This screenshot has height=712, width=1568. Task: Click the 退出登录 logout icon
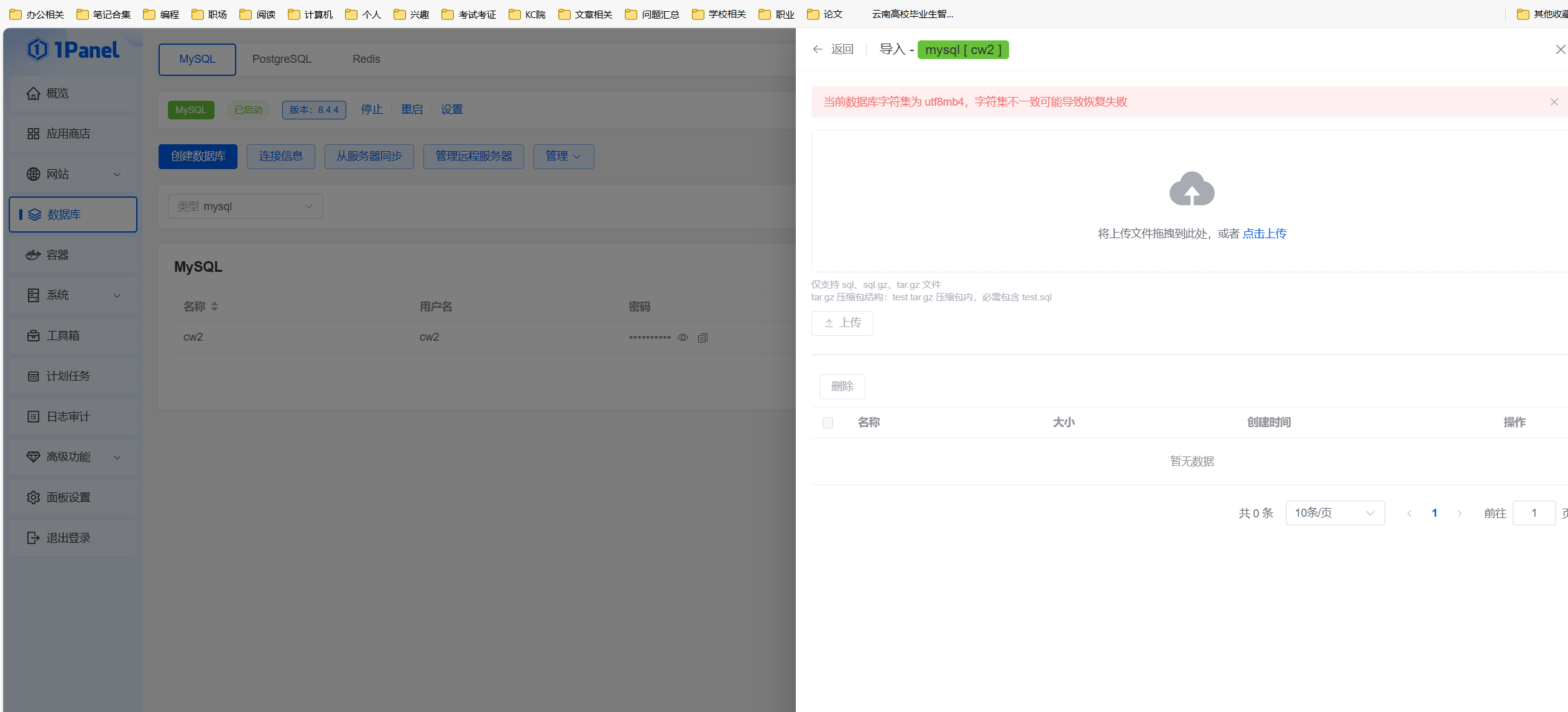click(x=34, y=537)
